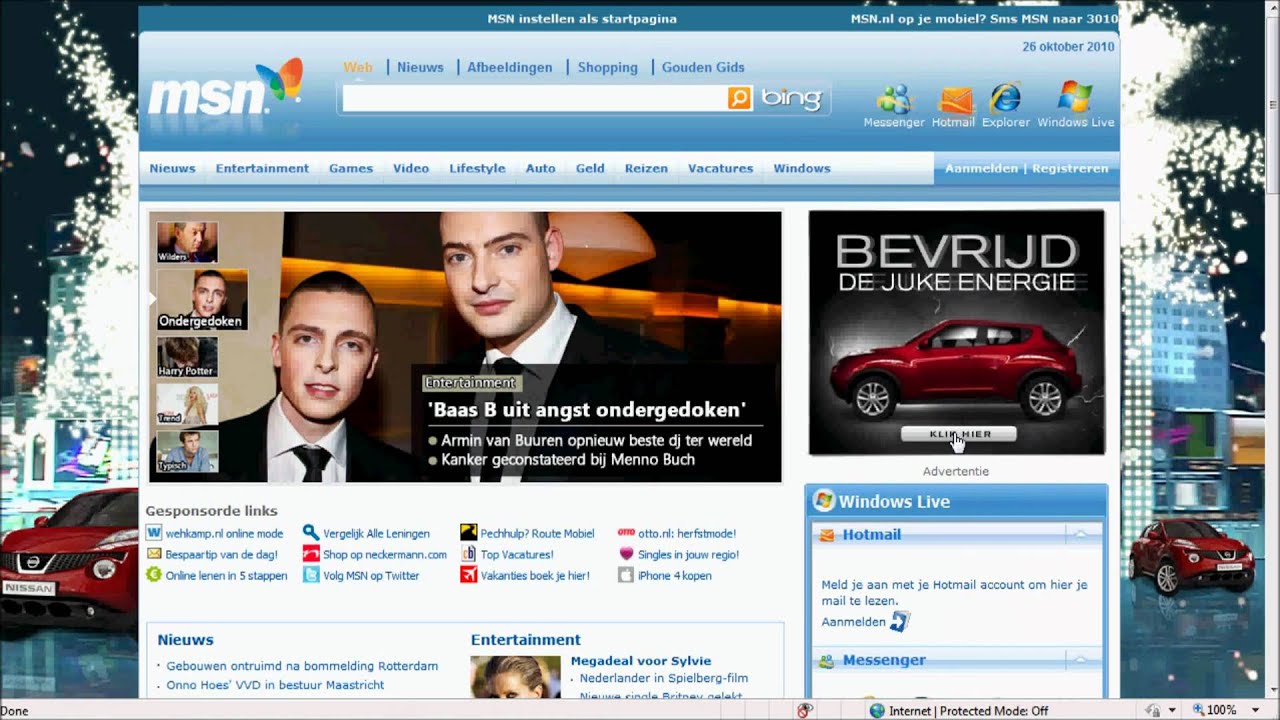Click 'Onno Hoes' VVD in bestuur Maastricht'
1280x720 pixels.
(x=275, y=685)
